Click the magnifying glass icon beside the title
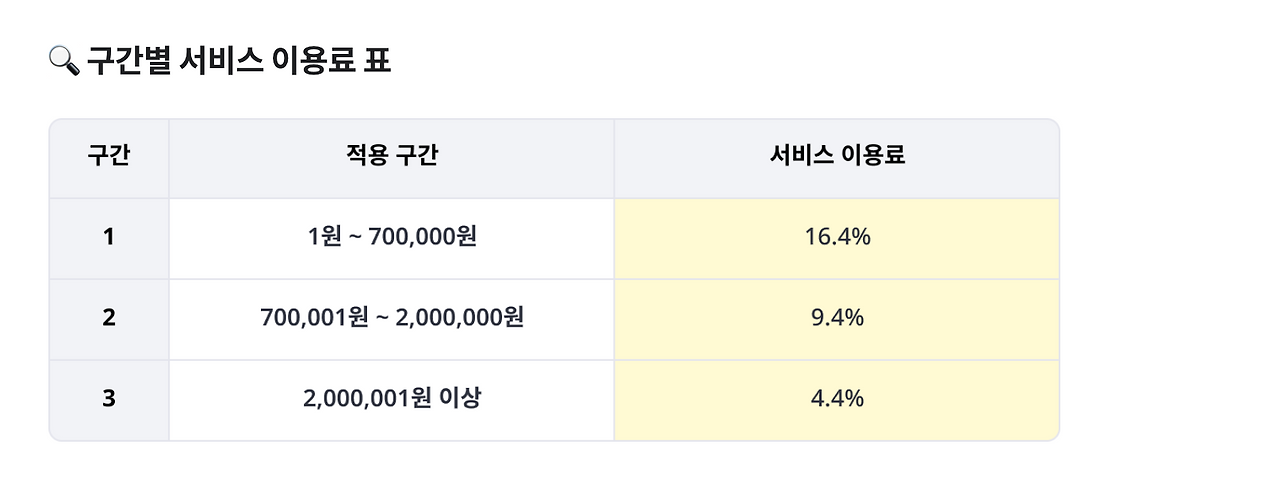Screen dimensions: 1280x479 tap(62, 62)
